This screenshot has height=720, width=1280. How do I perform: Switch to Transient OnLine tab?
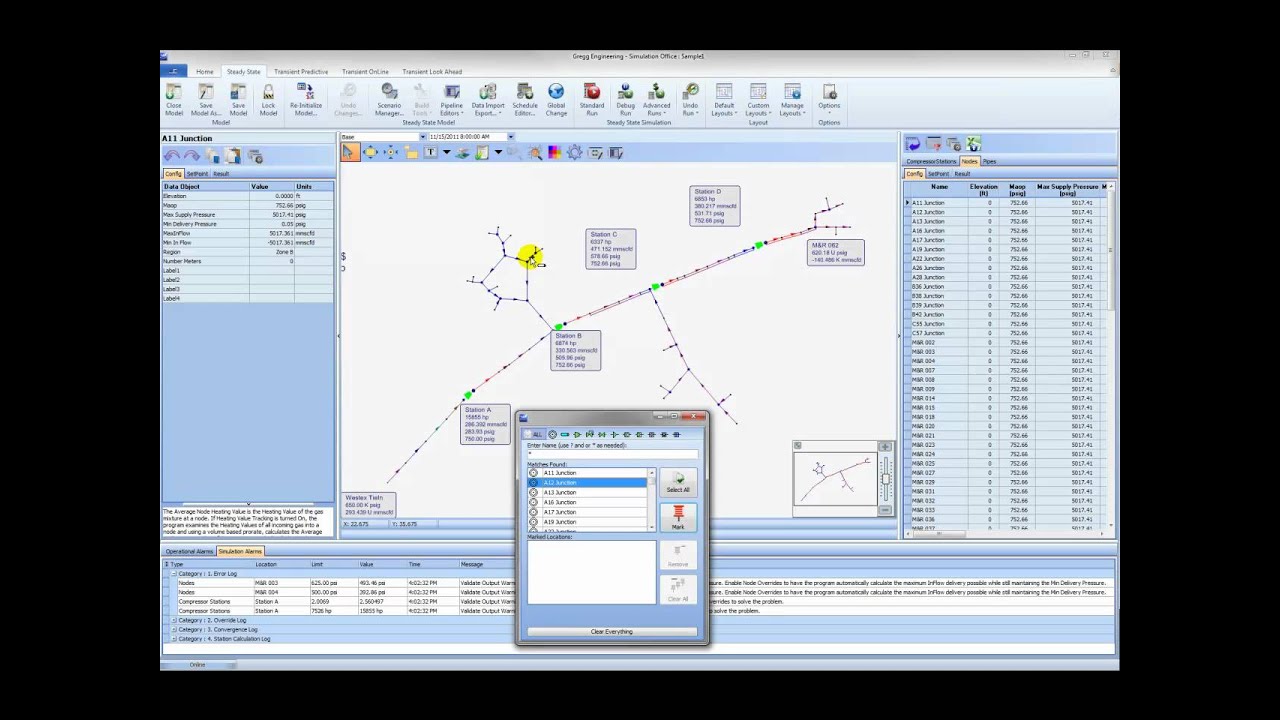(365, 72)
